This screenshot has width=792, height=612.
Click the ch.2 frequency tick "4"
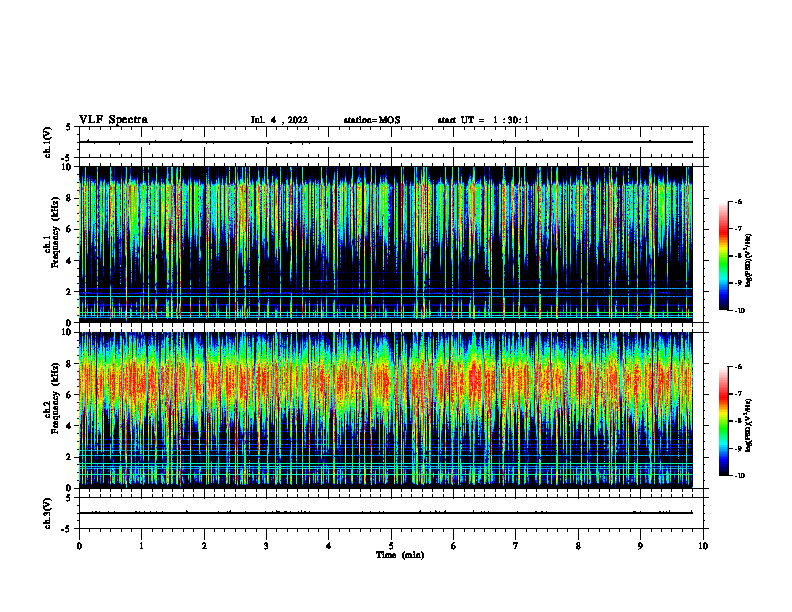coord(69,426)
